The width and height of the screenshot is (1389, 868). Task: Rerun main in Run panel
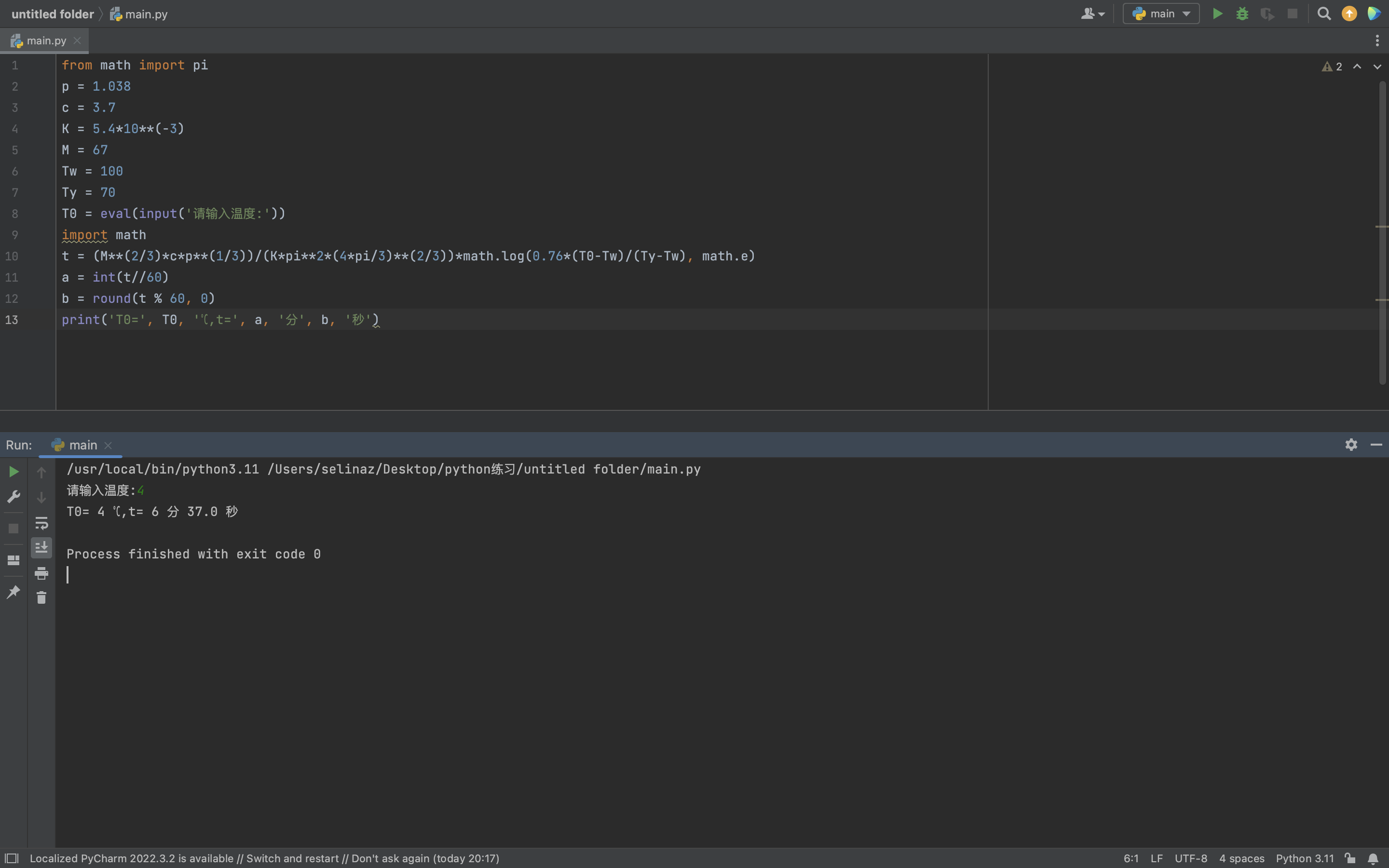14,472
